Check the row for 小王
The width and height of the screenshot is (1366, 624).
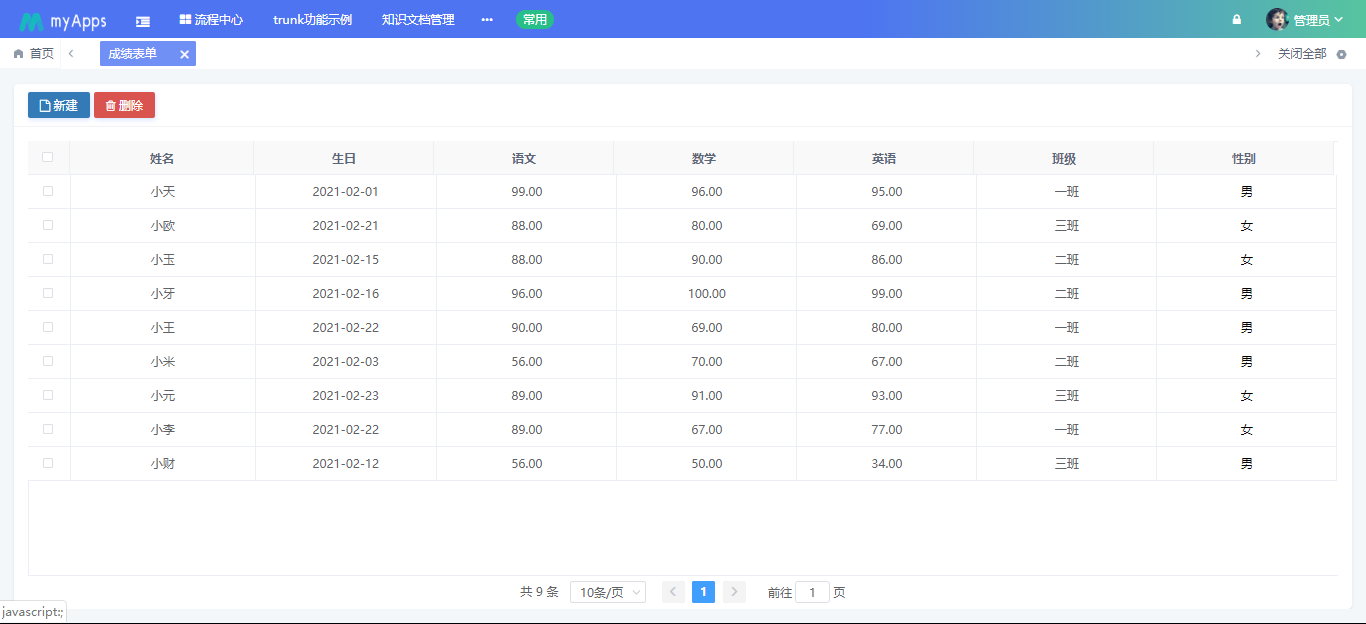coord(47,327)
